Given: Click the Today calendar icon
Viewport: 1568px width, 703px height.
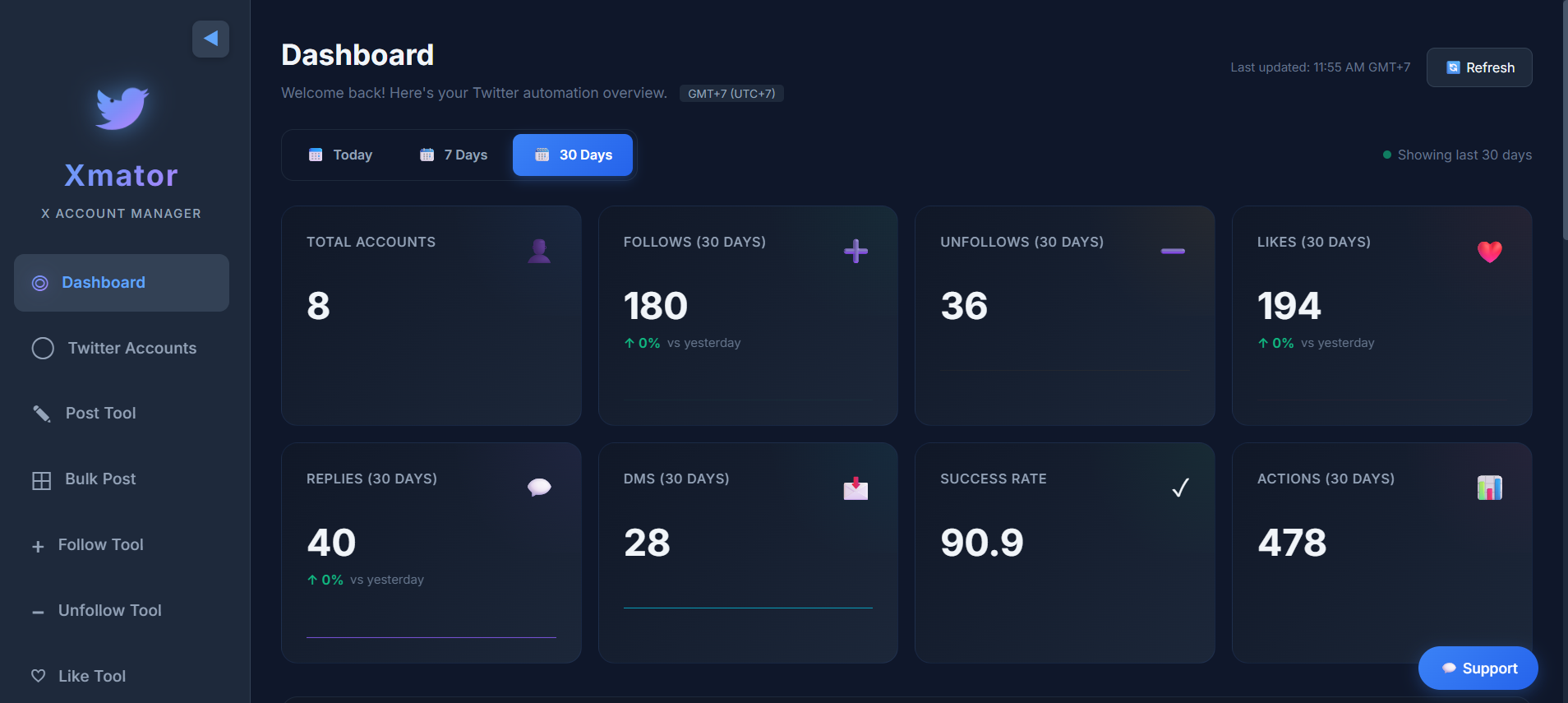Looking at the screenshot, I should 316,155.
